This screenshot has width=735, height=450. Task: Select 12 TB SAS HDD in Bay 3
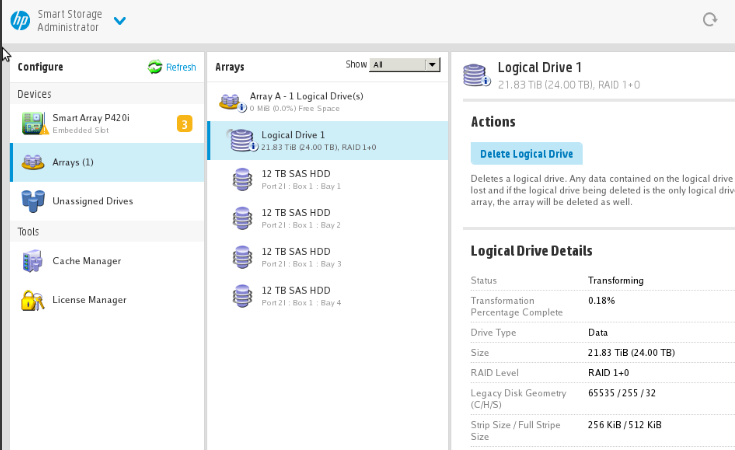point(328,257)
